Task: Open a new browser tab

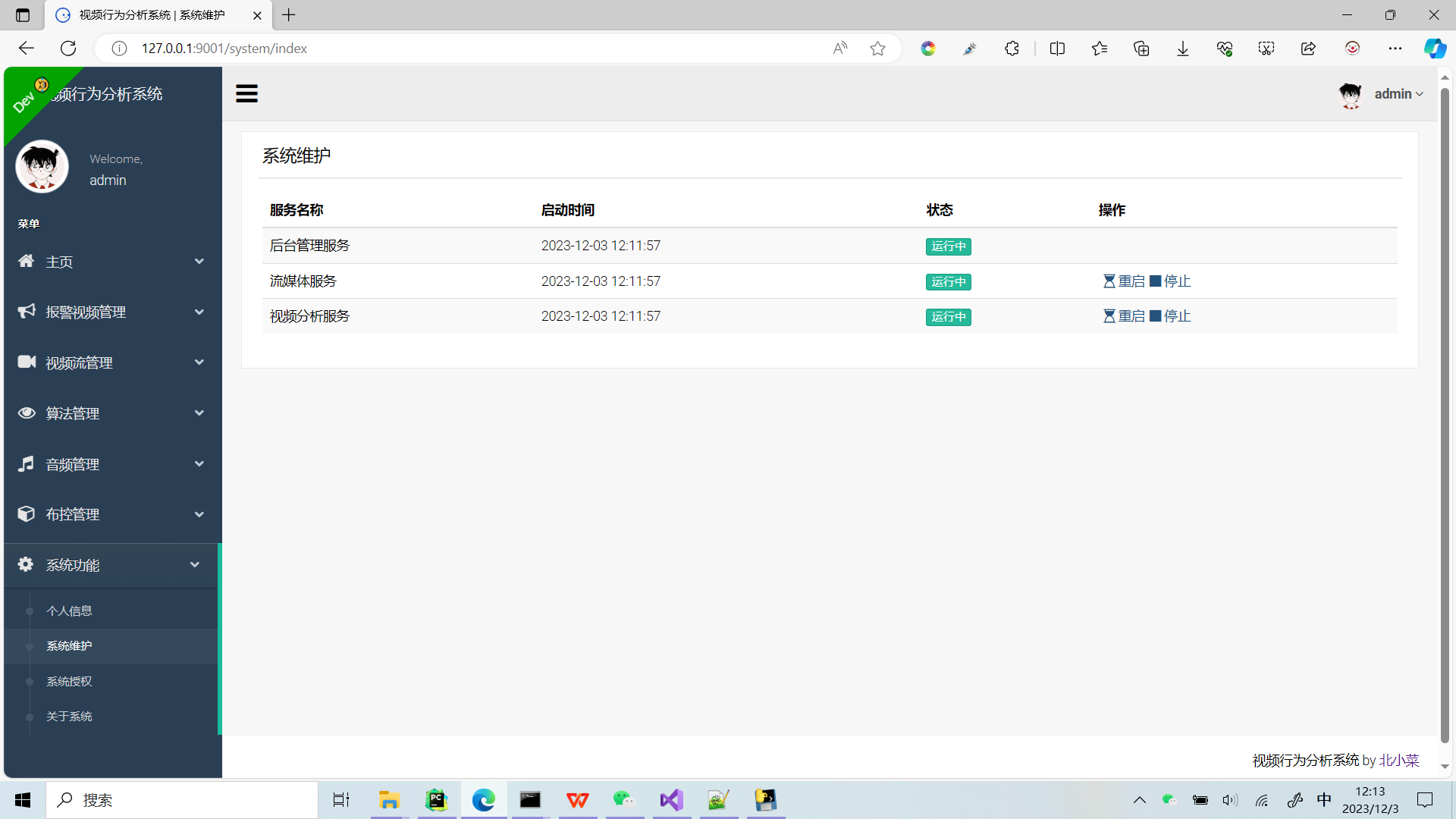Action: [289, 14]
